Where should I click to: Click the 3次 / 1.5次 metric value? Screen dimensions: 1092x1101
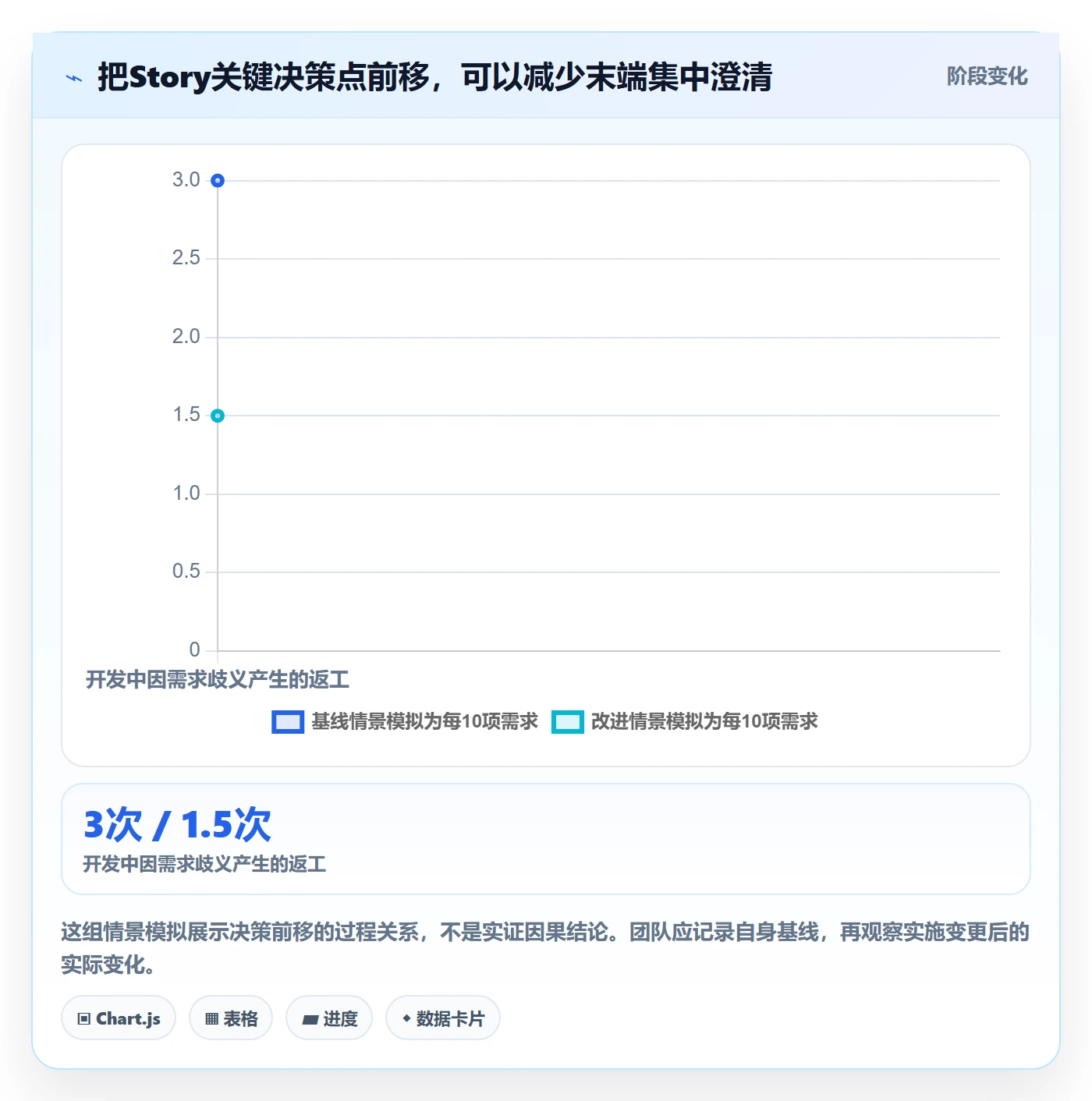177,825
